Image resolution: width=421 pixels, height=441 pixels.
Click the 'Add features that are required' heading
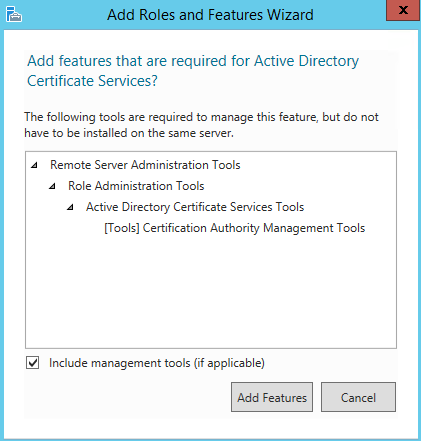point(193,61)
